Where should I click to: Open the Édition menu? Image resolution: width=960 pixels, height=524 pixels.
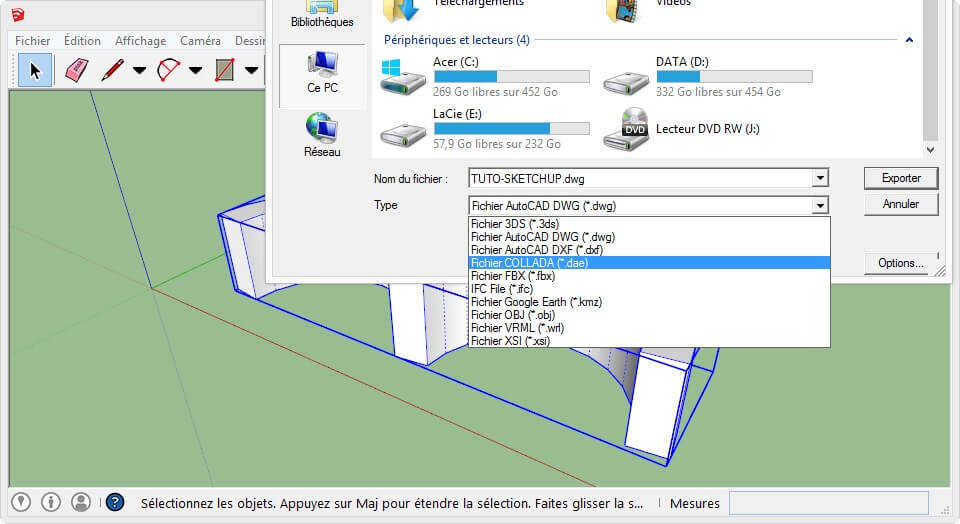(82, 40)
